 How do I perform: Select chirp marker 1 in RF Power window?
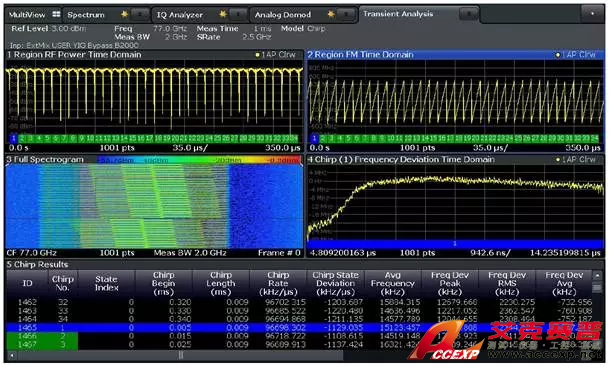[x=13, y=138]
